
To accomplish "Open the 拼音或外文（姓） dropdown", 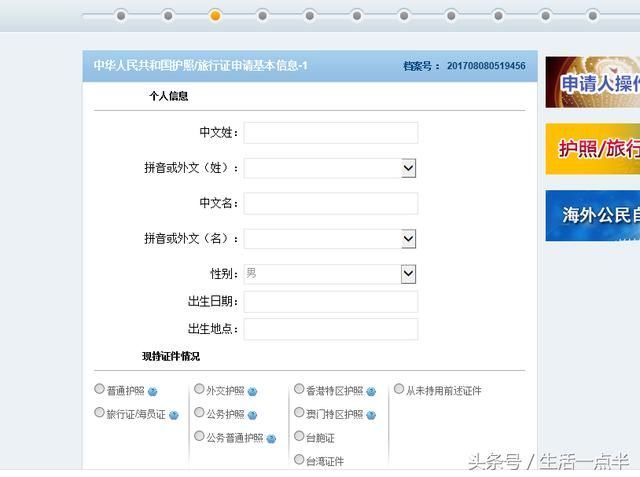I will click(330, 168).
